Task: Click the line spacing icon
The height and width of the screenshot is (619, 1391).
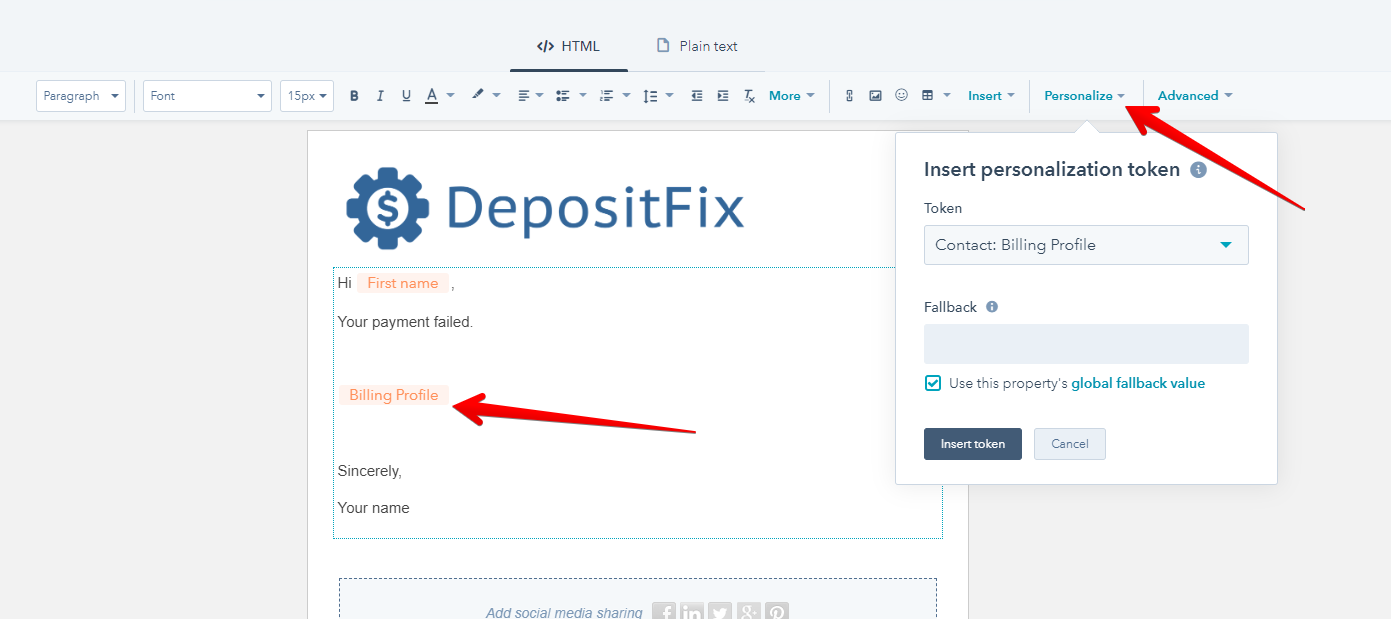Action: pos(650,96)
